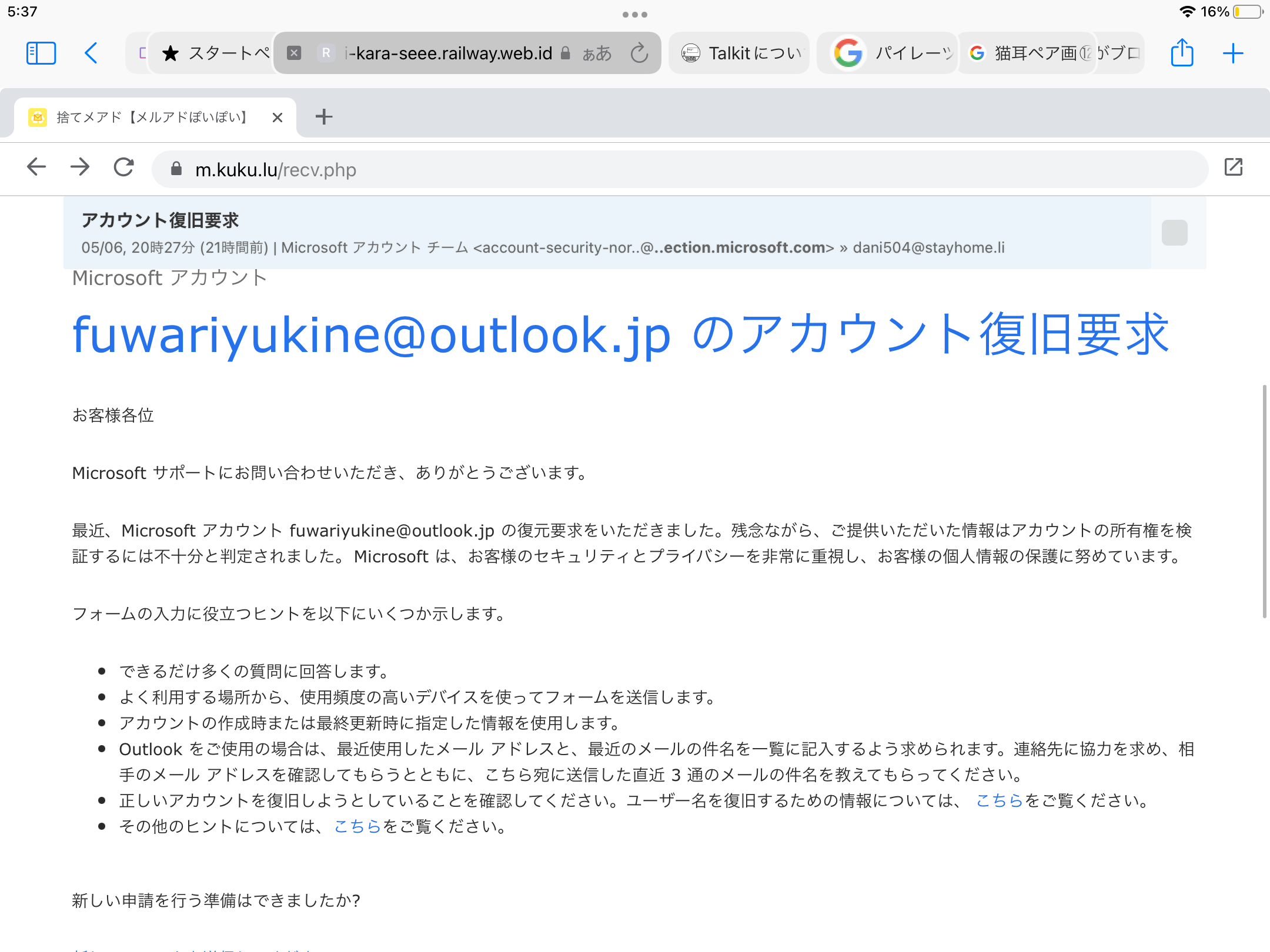Switch to the Talkit について tab
The height and width of the screenshot is (952, 1270).
pos(739,53)
